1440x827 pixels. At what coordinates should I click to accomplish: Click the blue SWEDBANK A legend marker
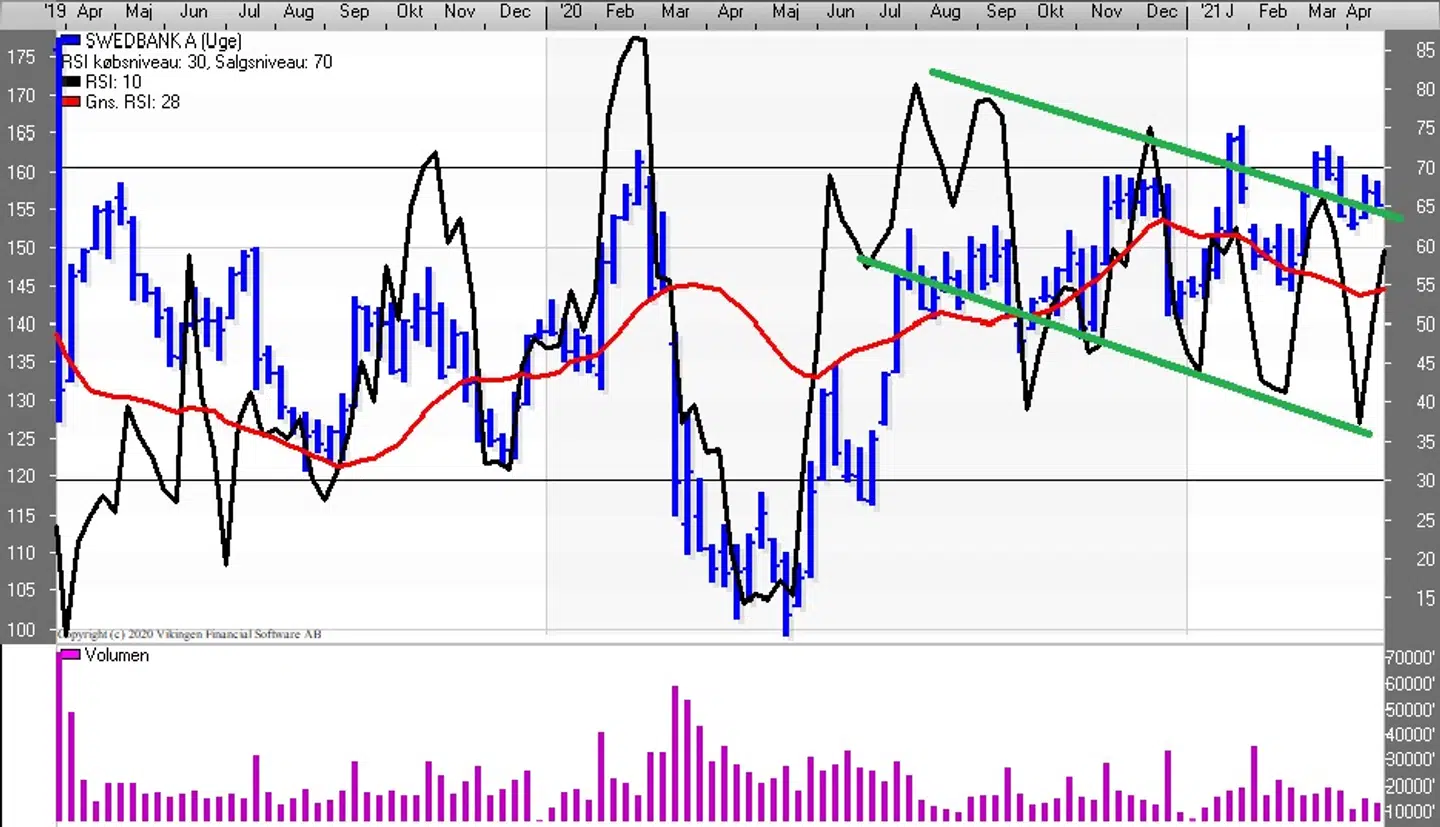[x=70, y=41]
